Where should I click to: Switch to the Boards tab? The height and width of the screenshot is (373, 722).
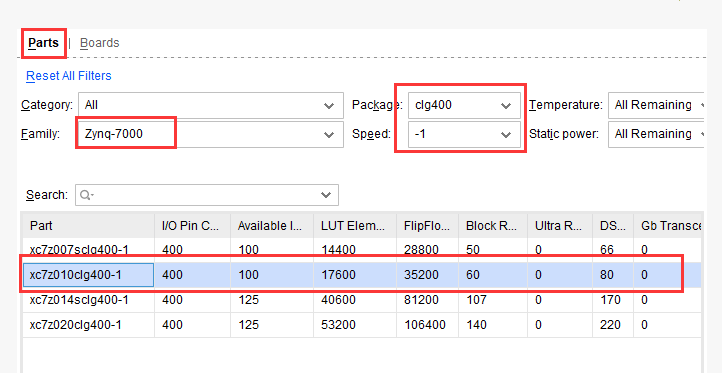click(99, 43)
